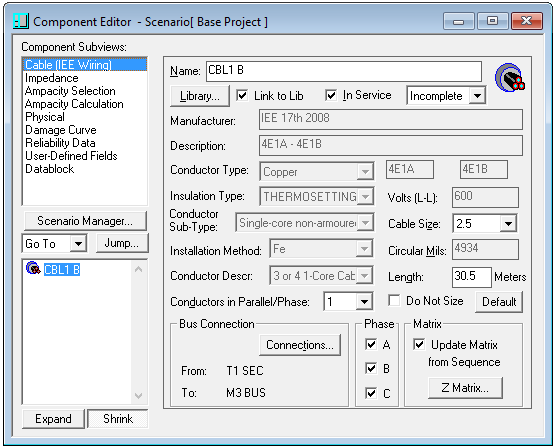The height and width of the screenshot is (446, 553).
Task: Open the Go To dropdown
Action: click(78, 244)
